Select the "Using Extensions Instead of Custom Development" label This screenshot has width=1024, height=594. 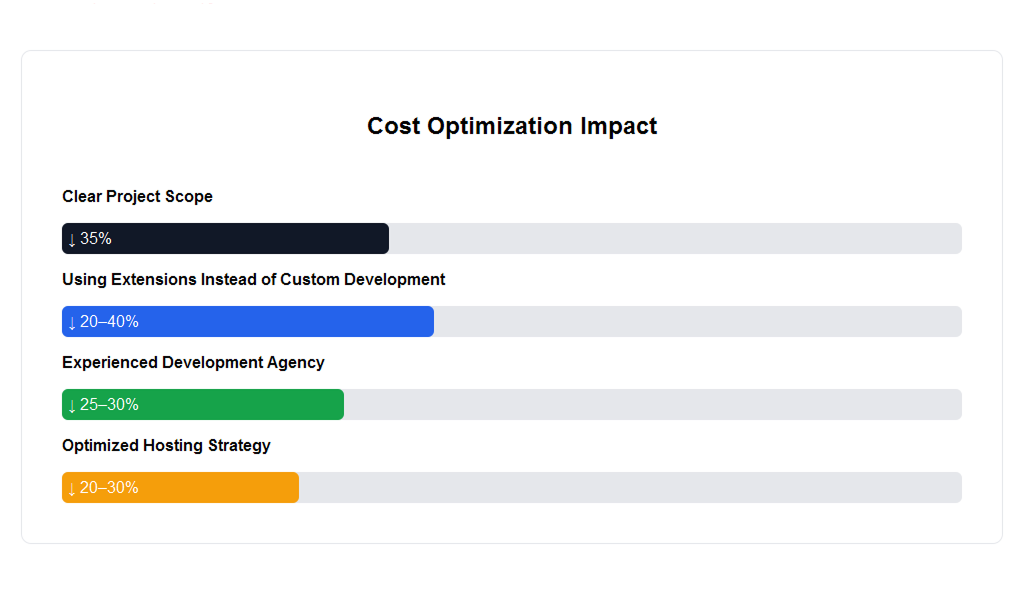coord(253,280)
